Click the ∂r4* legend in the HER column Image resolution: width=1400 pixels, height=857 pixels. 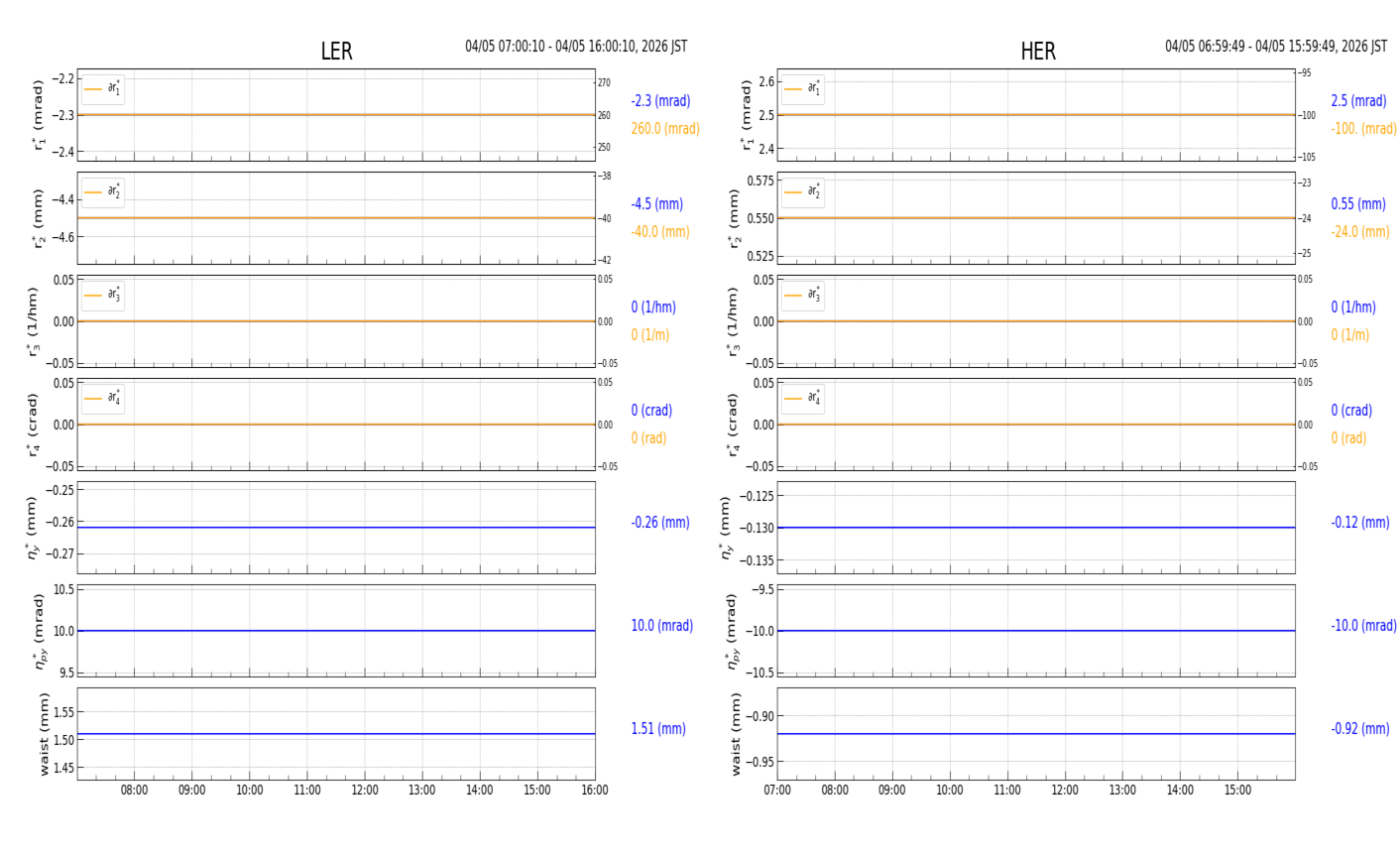(802, 399)
